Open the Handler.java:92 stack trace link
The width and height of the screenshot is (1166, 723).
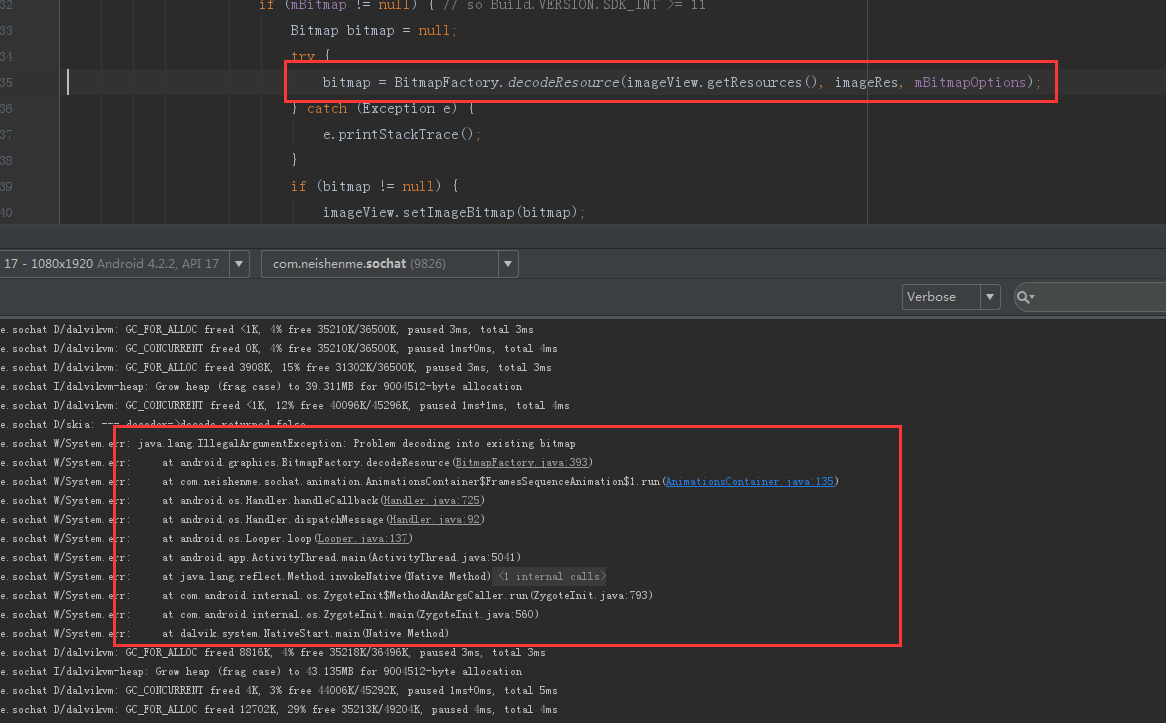click(x=435, y=519)
